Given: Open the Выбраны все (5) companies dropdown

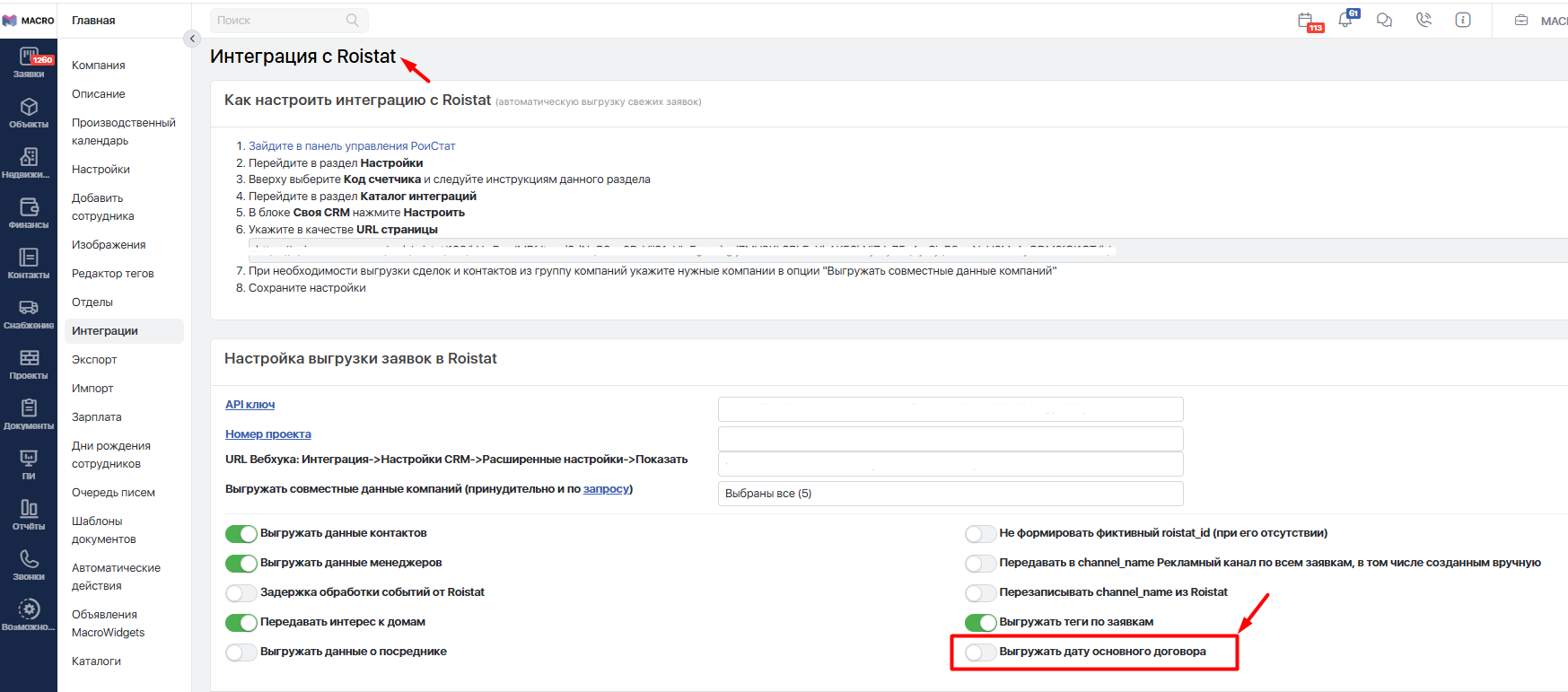Looking at the screenshot, I should click(x=950, y=494).
